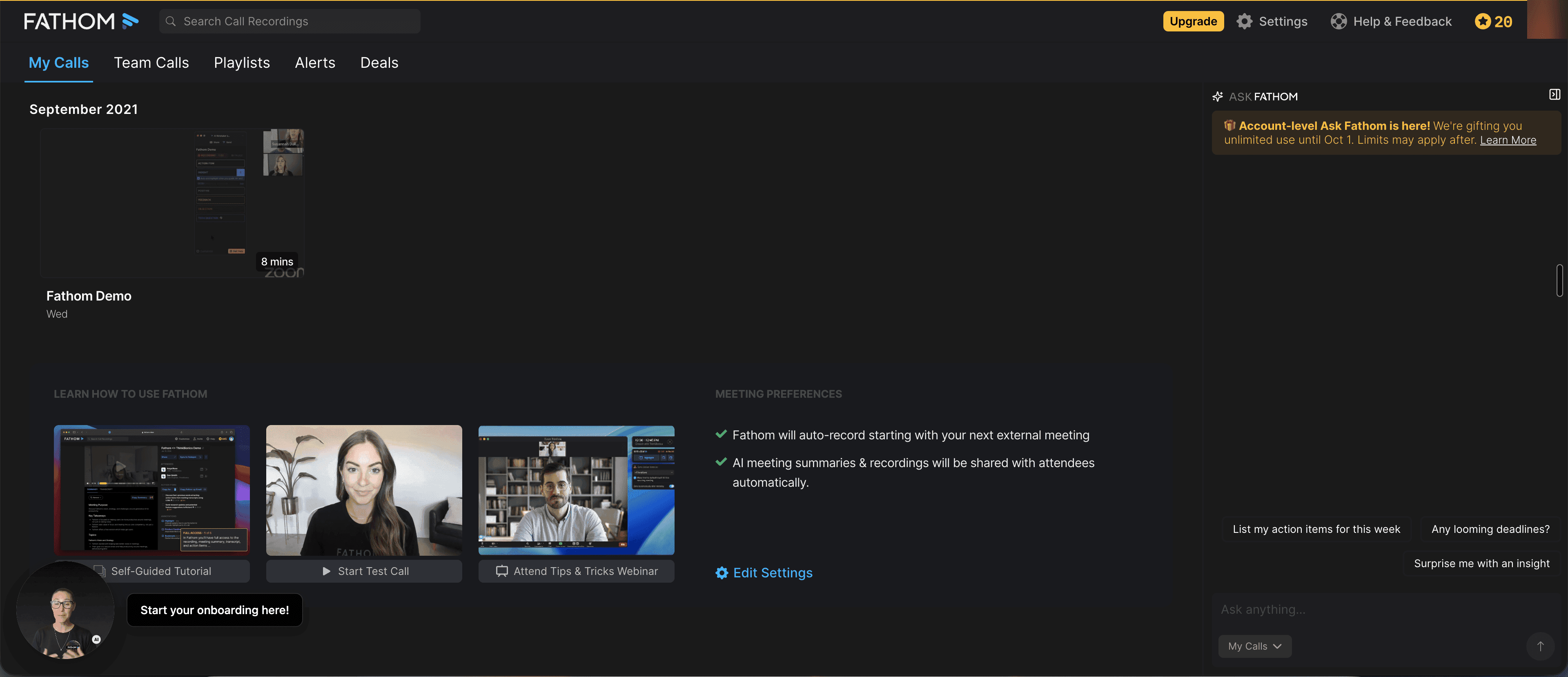Open Self-Guided Tutorial thumbnail image
1568x677 pixels.
(x=151, y=490)
